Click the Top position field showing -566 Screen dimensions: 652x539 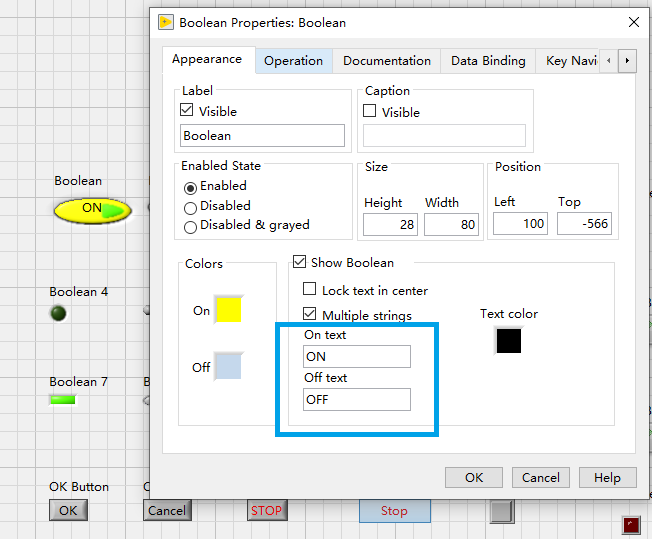pyautogui.click(x=584, y=224)
